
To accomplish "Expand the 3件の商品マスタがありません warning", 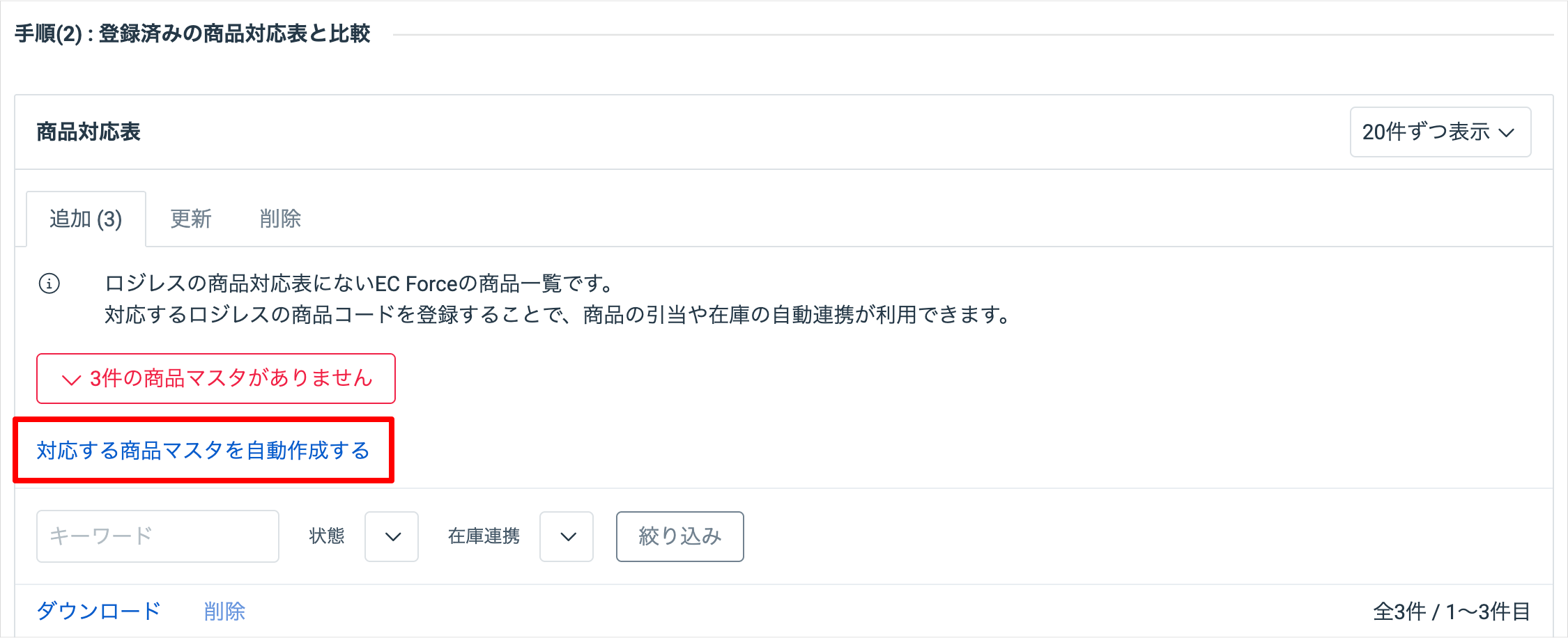I will pyautogui.click(x=216, y=378).
